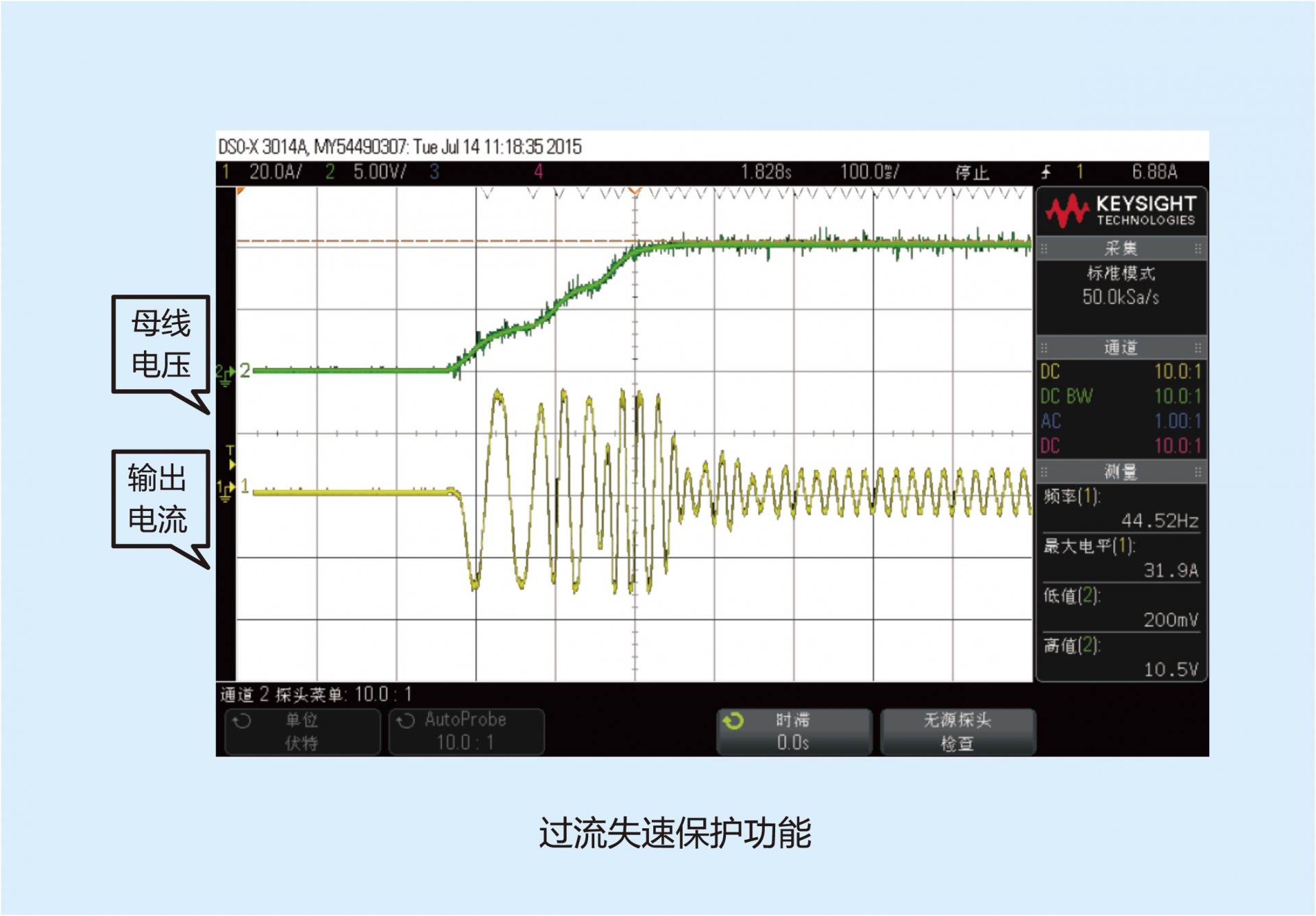1316x916 pixels.
Task: Click the channel 2 ground marker icon
Action: pyautogui.click(x=226, y=374)
